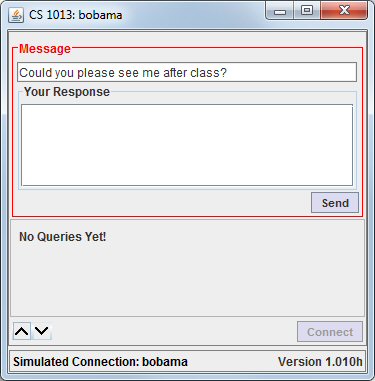Click the down arrow query navigation button

click(x=42, y=331)
